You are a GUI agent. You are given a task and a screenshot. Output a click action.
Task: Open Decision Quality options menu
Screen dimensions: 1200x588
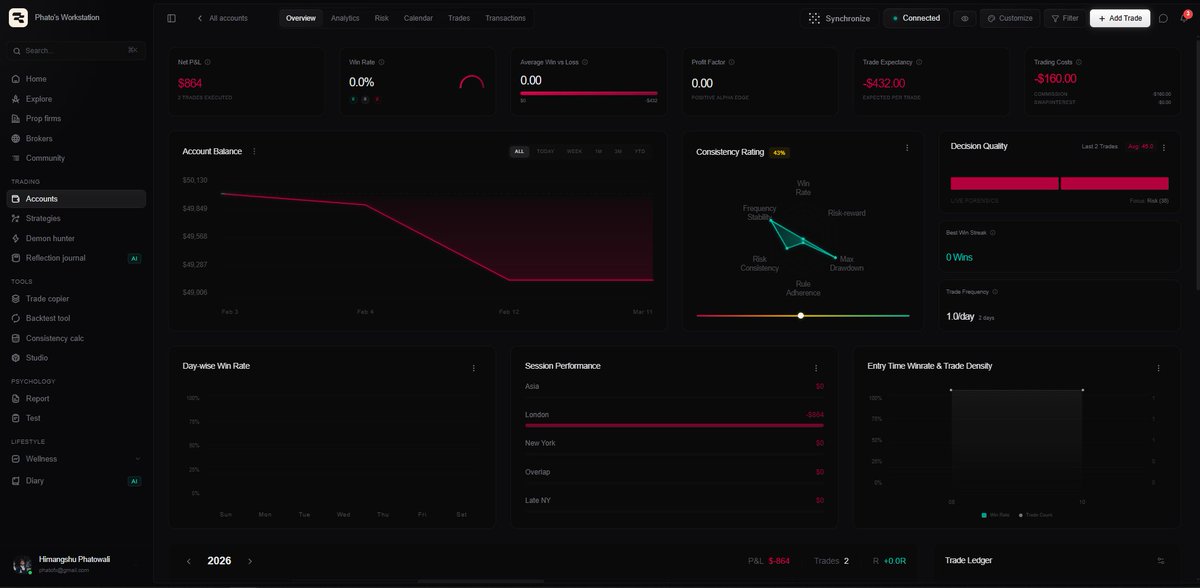[x=1163, y=147]
